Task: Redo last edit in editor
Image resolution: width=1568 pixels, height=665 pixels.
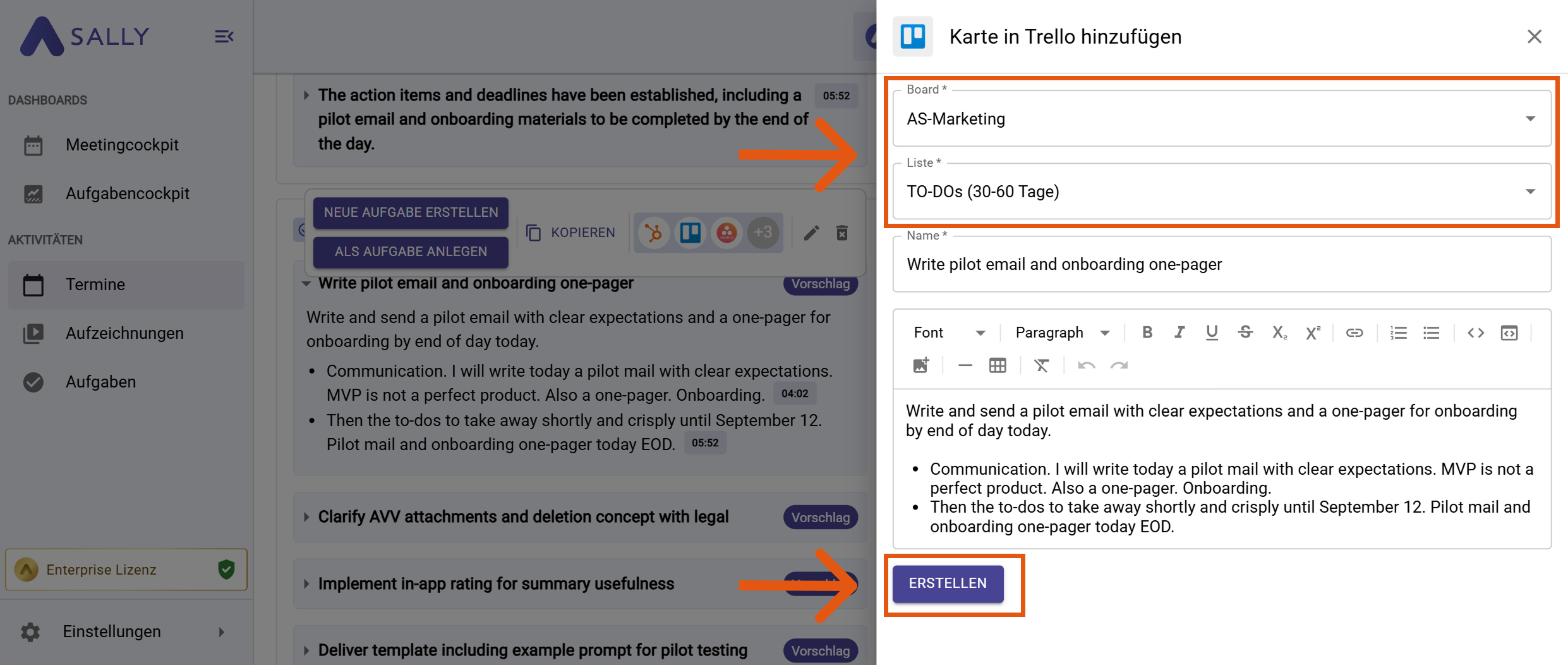Action: coord(1119,365)
